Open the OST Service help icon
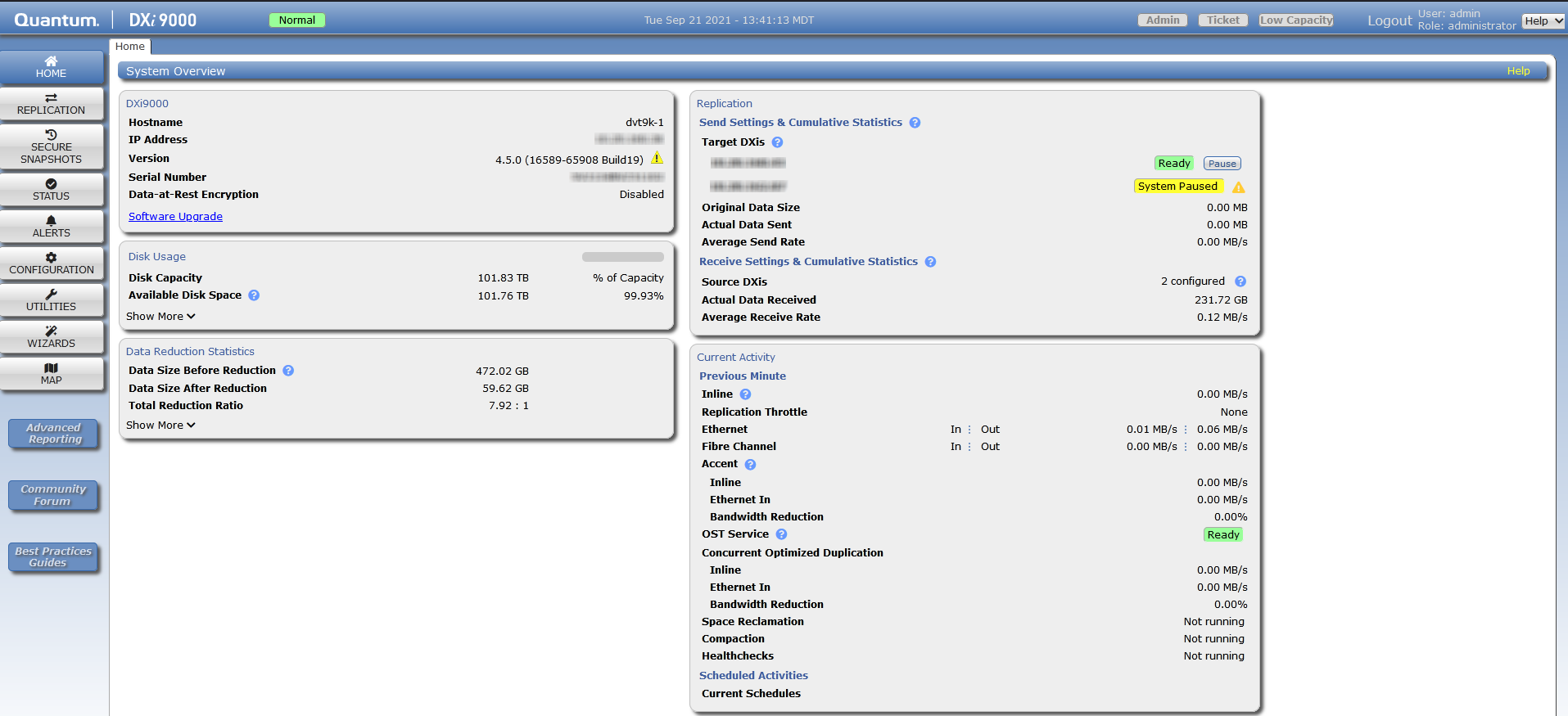Viewport: 1568px width, 716px height. (x=781, y=534)
